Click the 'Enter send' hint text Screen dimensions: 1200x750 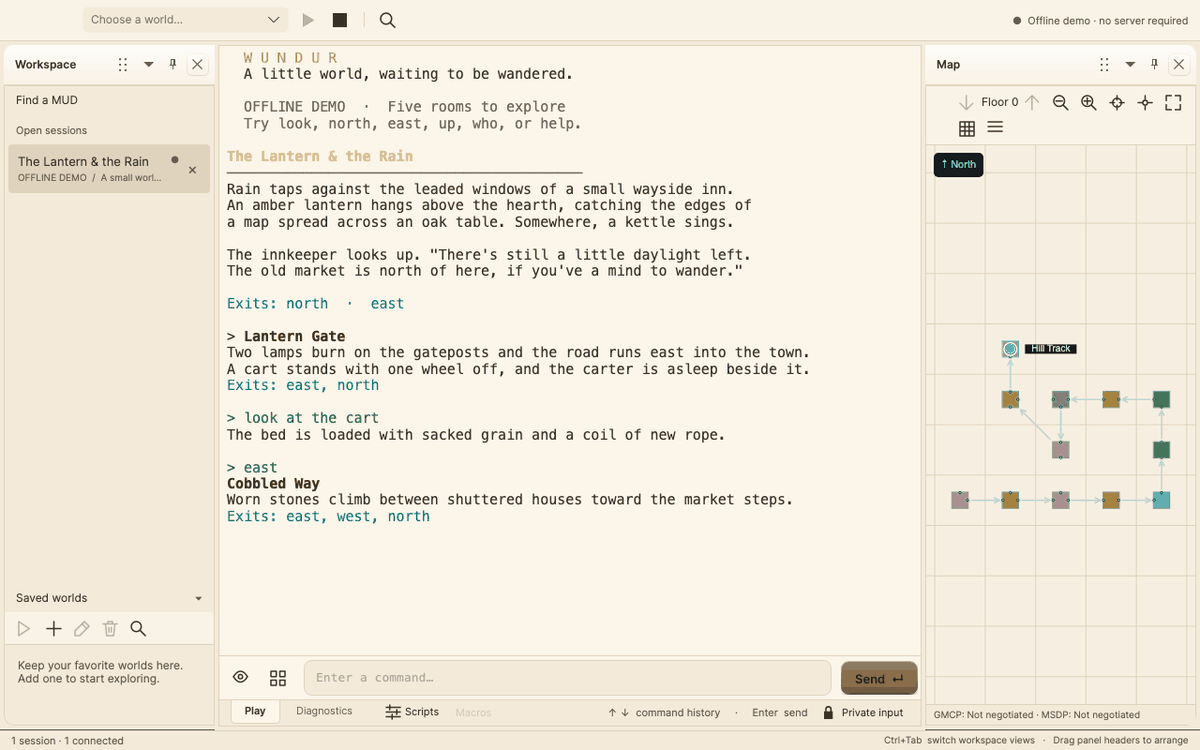(x=780, y=712)
